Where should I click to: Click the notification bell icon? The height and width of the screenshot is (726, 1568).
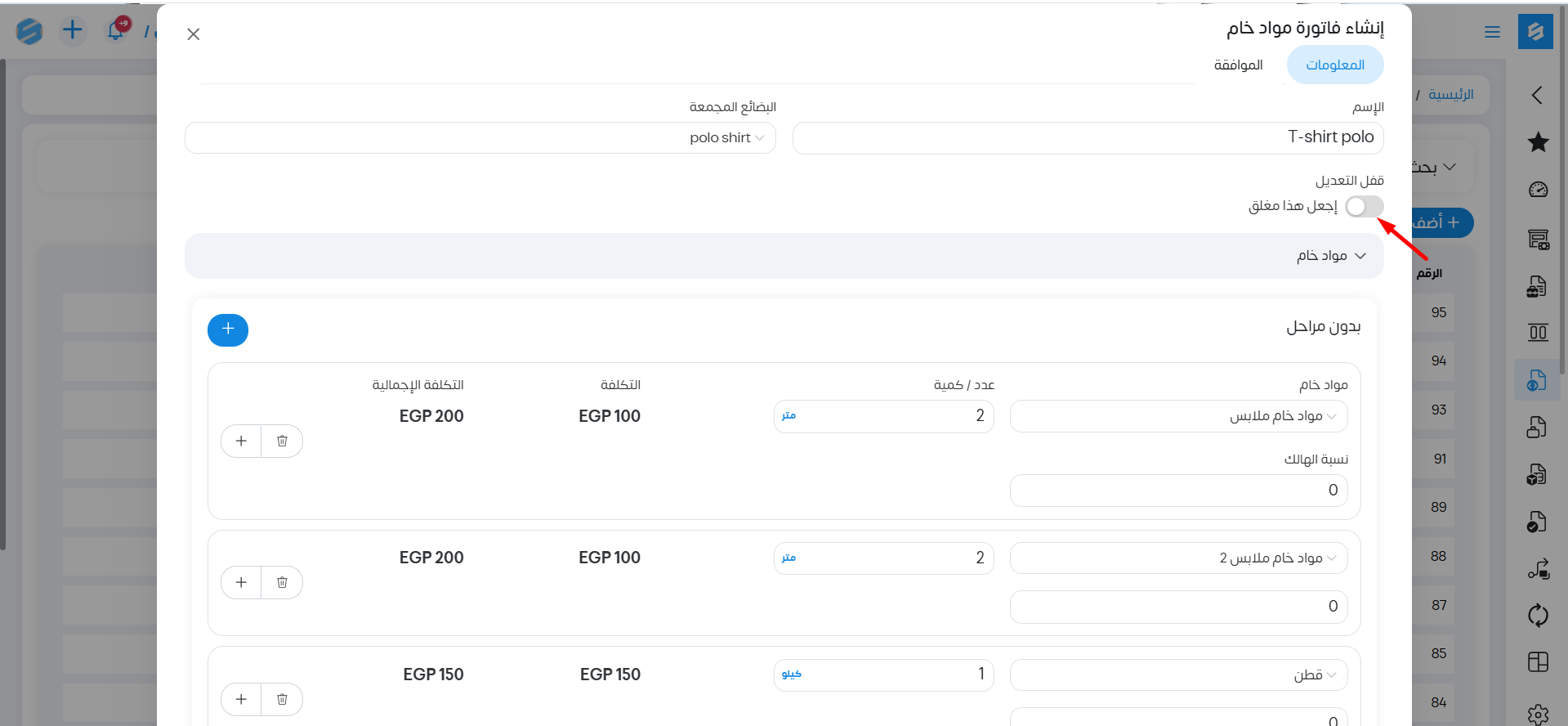point(116,31)
